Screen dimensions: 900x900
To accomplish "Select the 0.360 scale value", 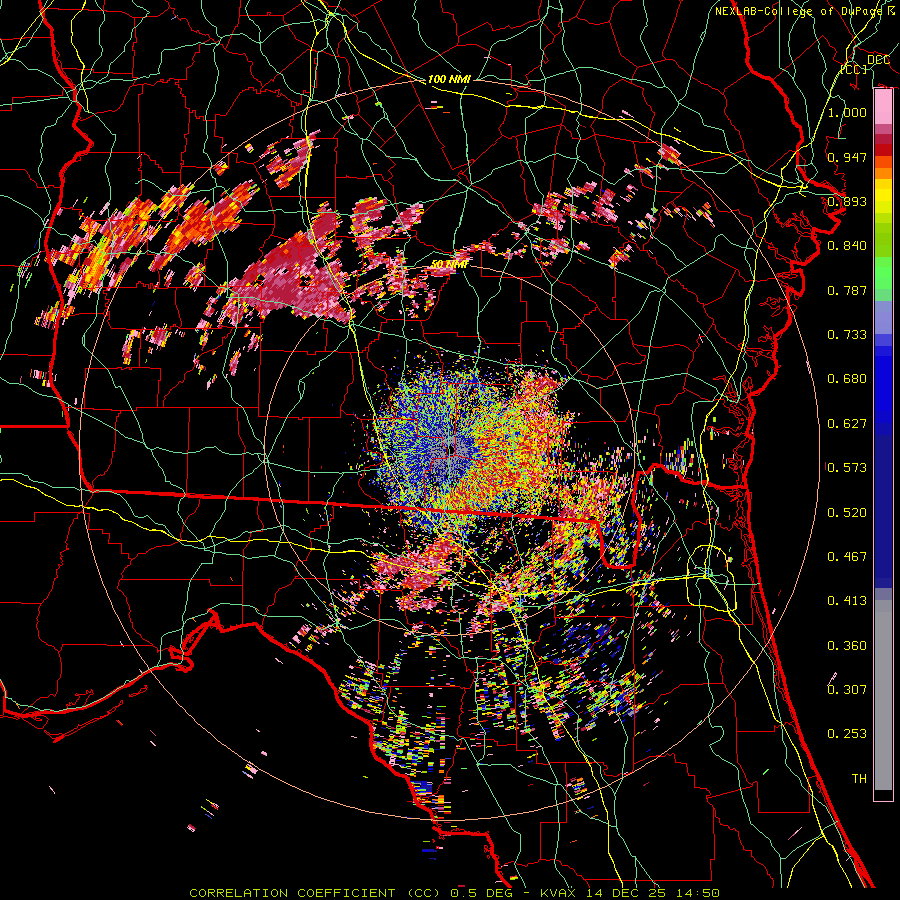I will 847,645.
